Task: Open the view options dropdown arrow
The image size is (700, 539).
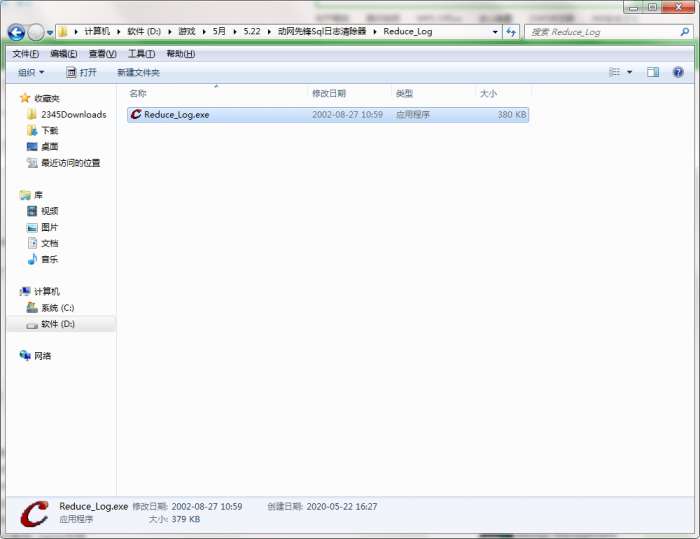Action: pos(629,72)
